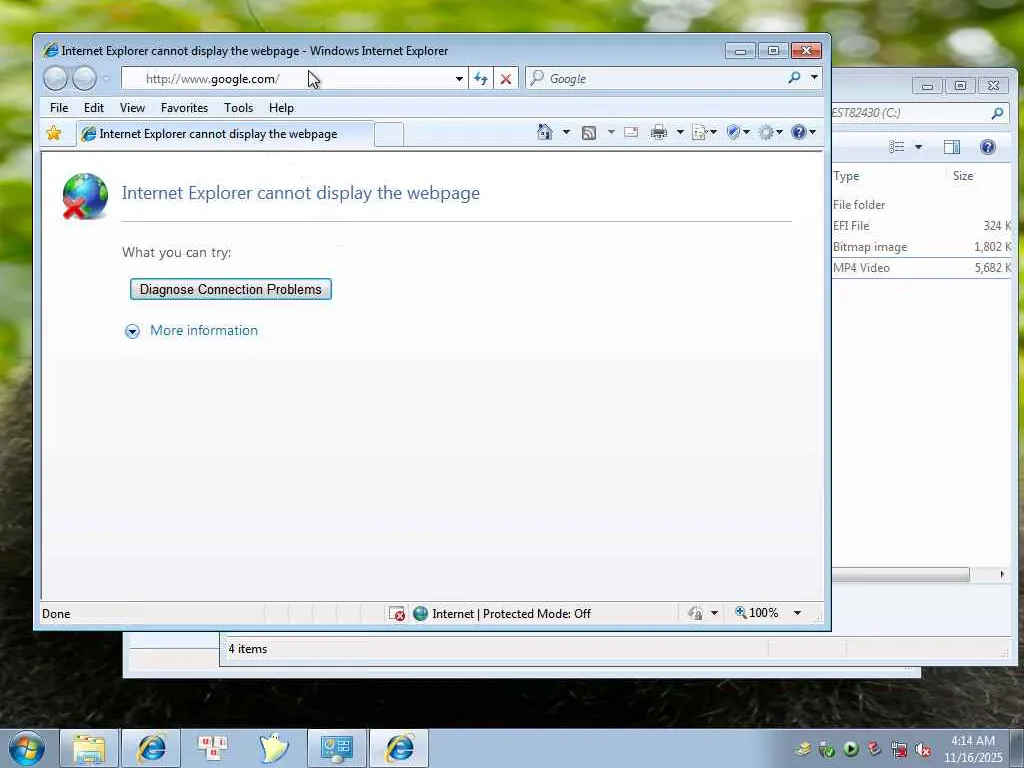This screenshot has height=768, width=1024.
Task: Open the zoom level dropdown arrow
Action: [x=797, y=613]
